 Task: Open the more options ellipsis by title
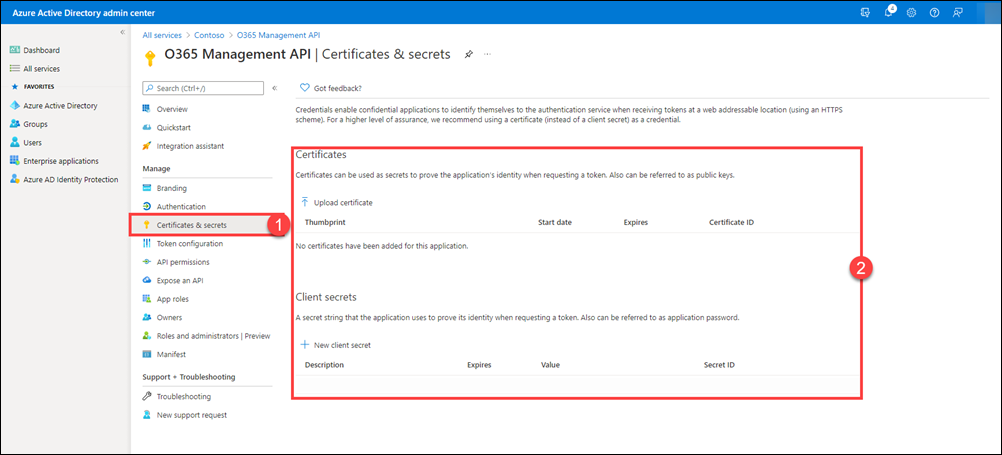[487, 54]
